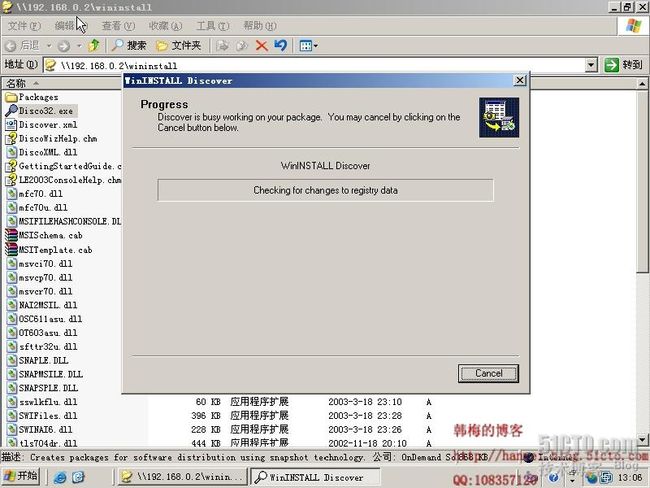This screenshot has height=488, width=650.
Task: Open the File (文件) menu
Action: pyautogui.click(x=24, y=26)
